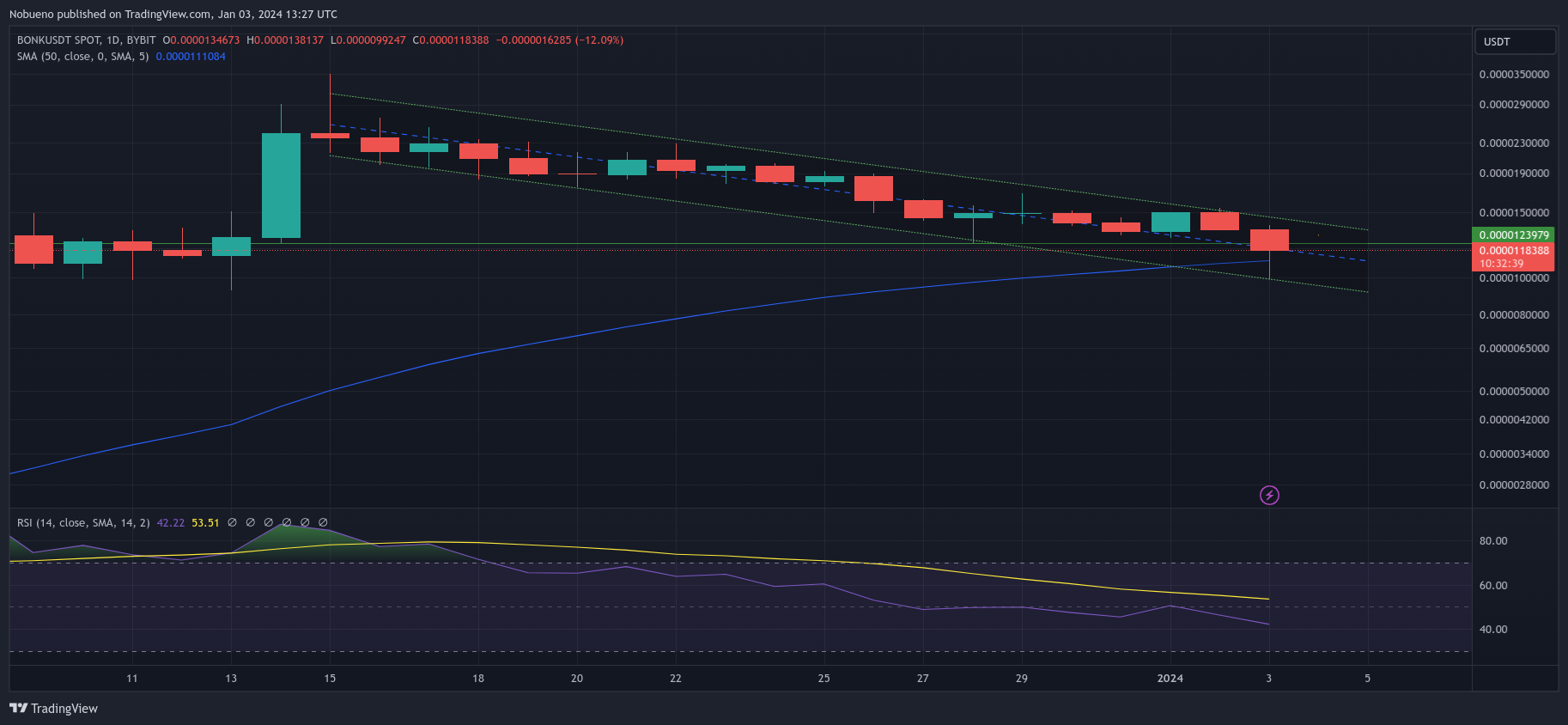Click RSI axis label 40.00
Image resolution: width=1568 pixels, height=725 pixels.
coord(1493,630)
